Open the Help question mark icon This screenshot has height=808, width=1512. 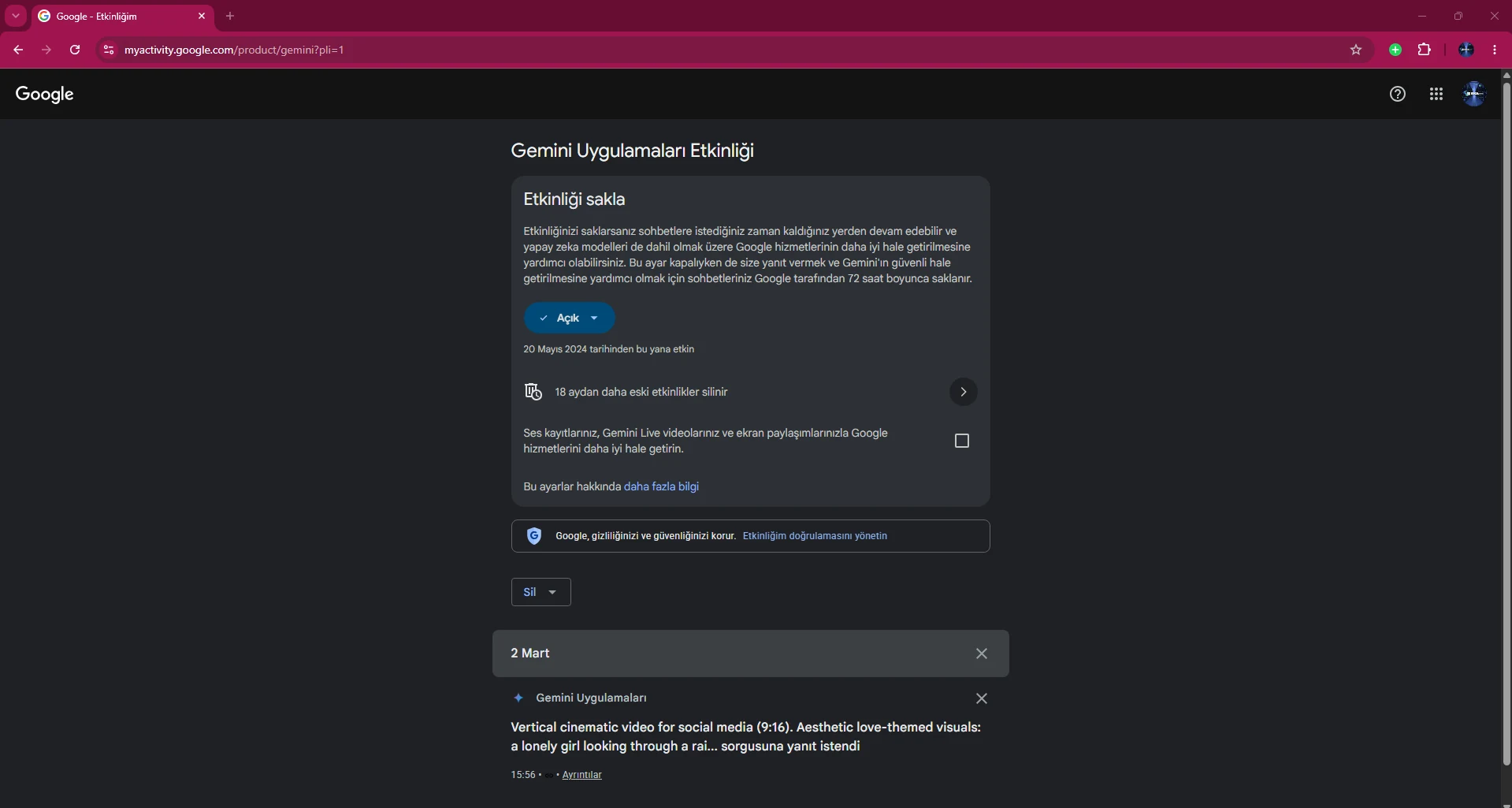click(1398, 94)
